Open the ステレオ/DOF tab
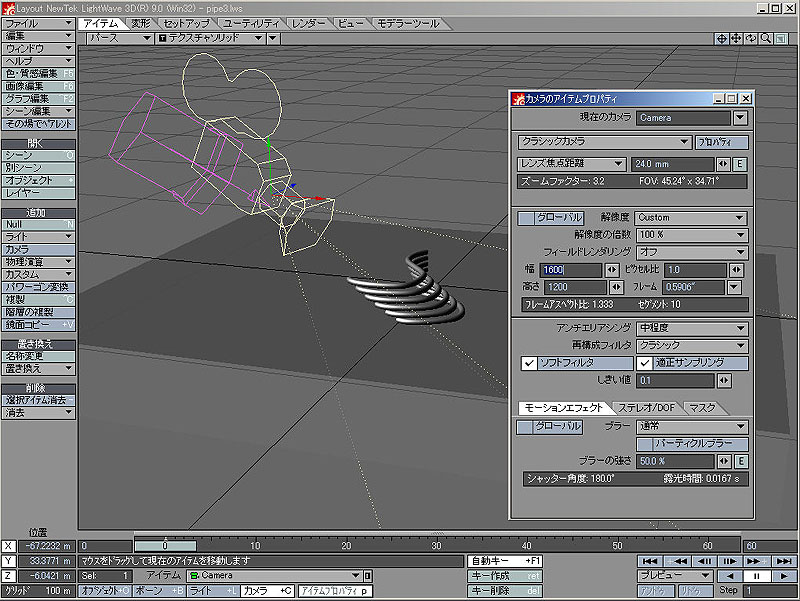The height and width of the screenshot is (601, 800). [x=647, y=408]
